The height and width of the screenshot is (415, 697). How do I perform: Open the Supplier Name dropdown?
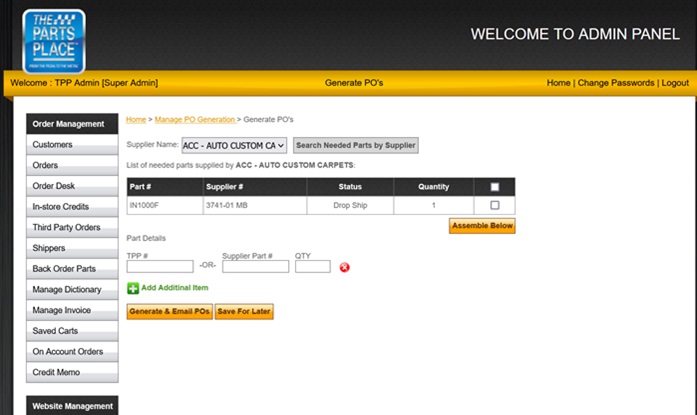[x=234, y=146]
